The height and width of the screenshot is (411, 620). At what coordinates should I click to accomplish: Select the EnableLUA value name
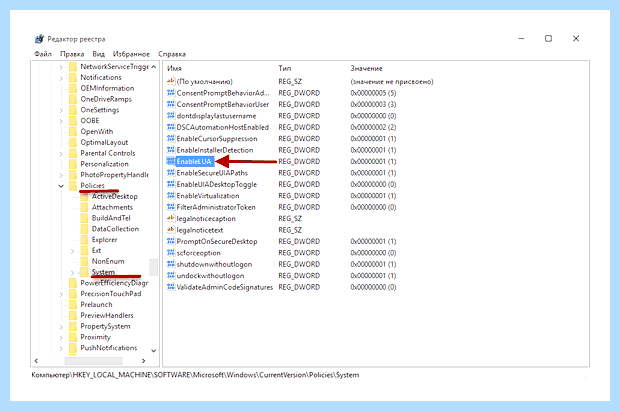[x=194, y=161]
